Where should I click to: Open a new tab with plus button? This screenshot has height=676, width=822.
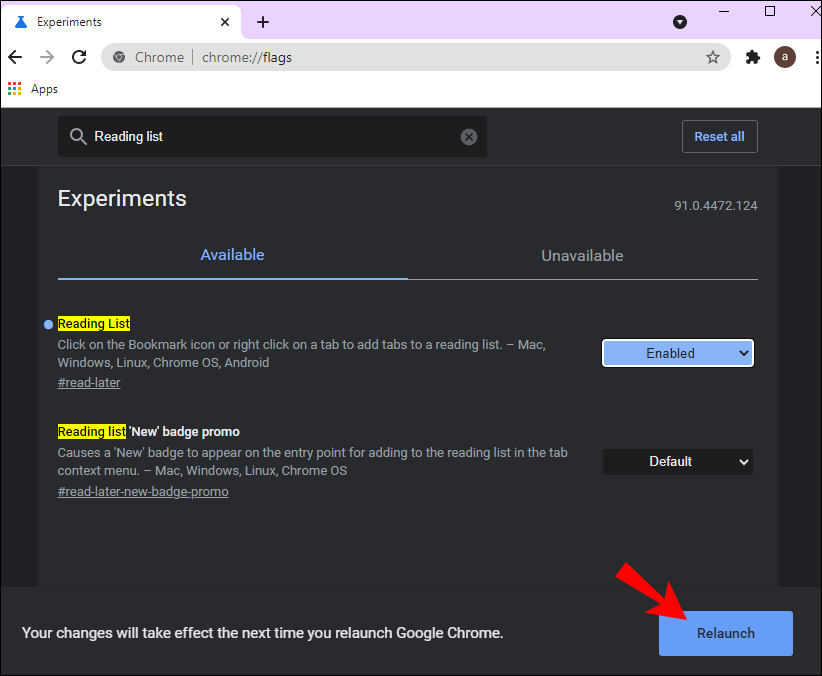263,22
